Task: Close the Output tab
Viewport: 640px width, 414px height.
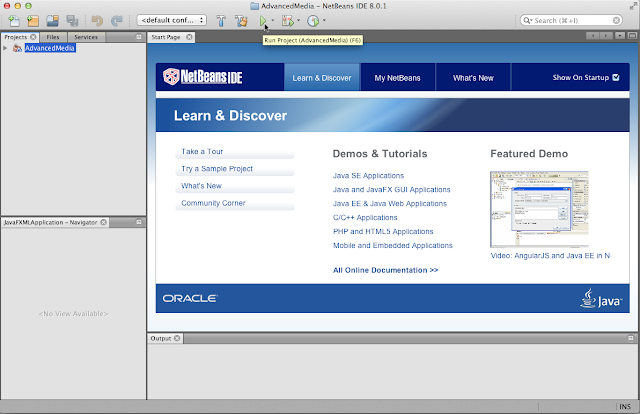Action: click(x=177, y=338)
